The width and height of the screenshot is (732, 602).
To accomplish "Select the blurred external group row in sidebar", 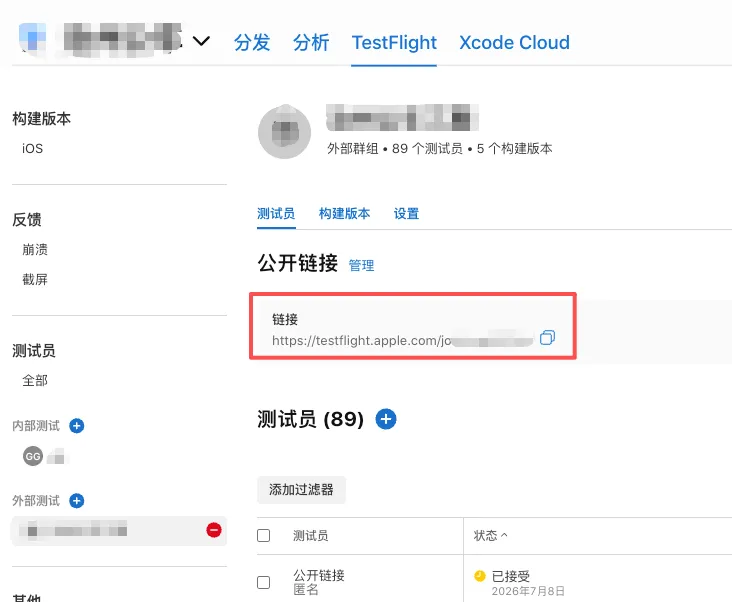I will 119,531.
